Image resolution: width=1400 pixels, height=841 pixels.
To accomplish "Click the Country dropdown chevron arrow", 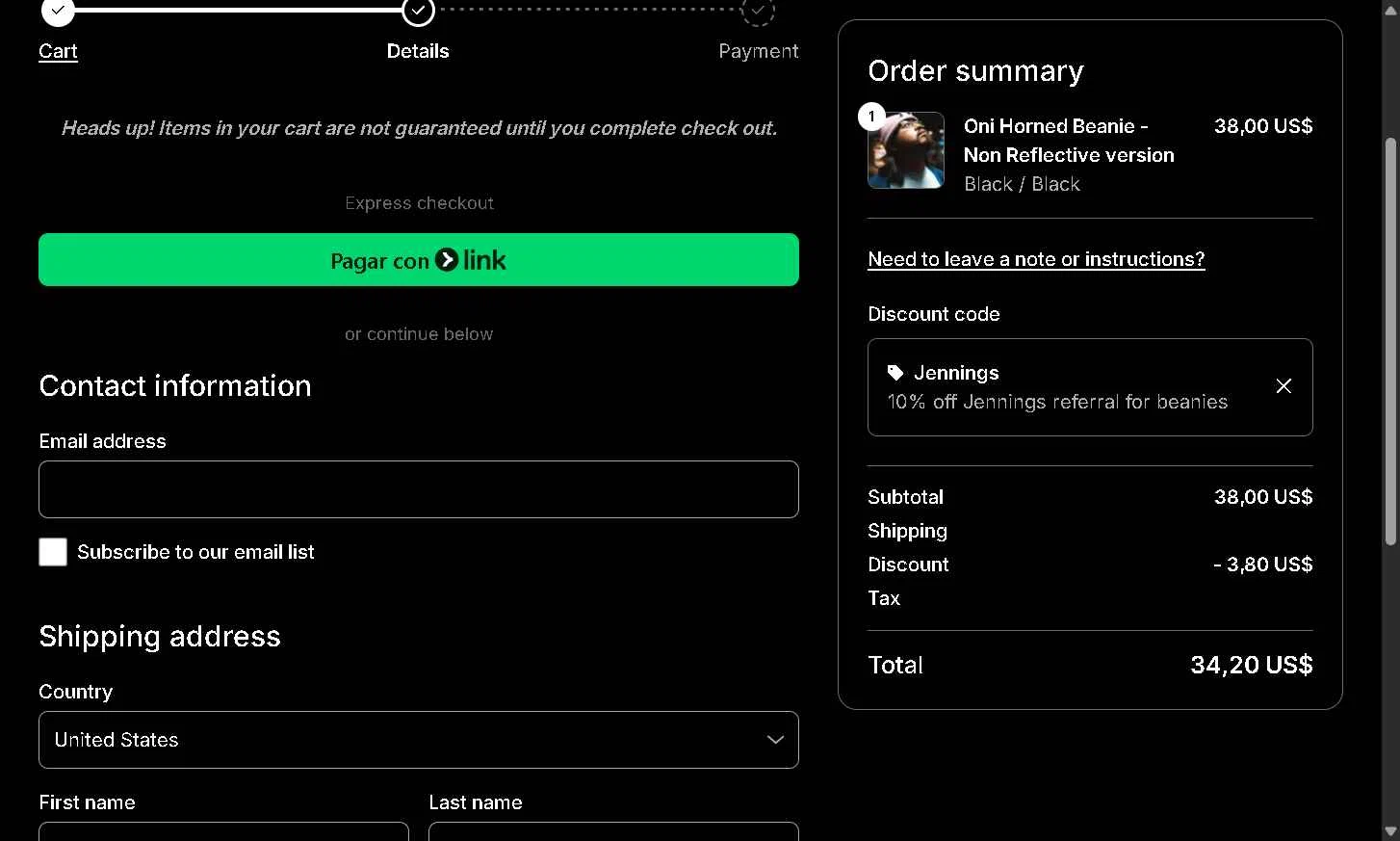I will (x=775, y=740).
